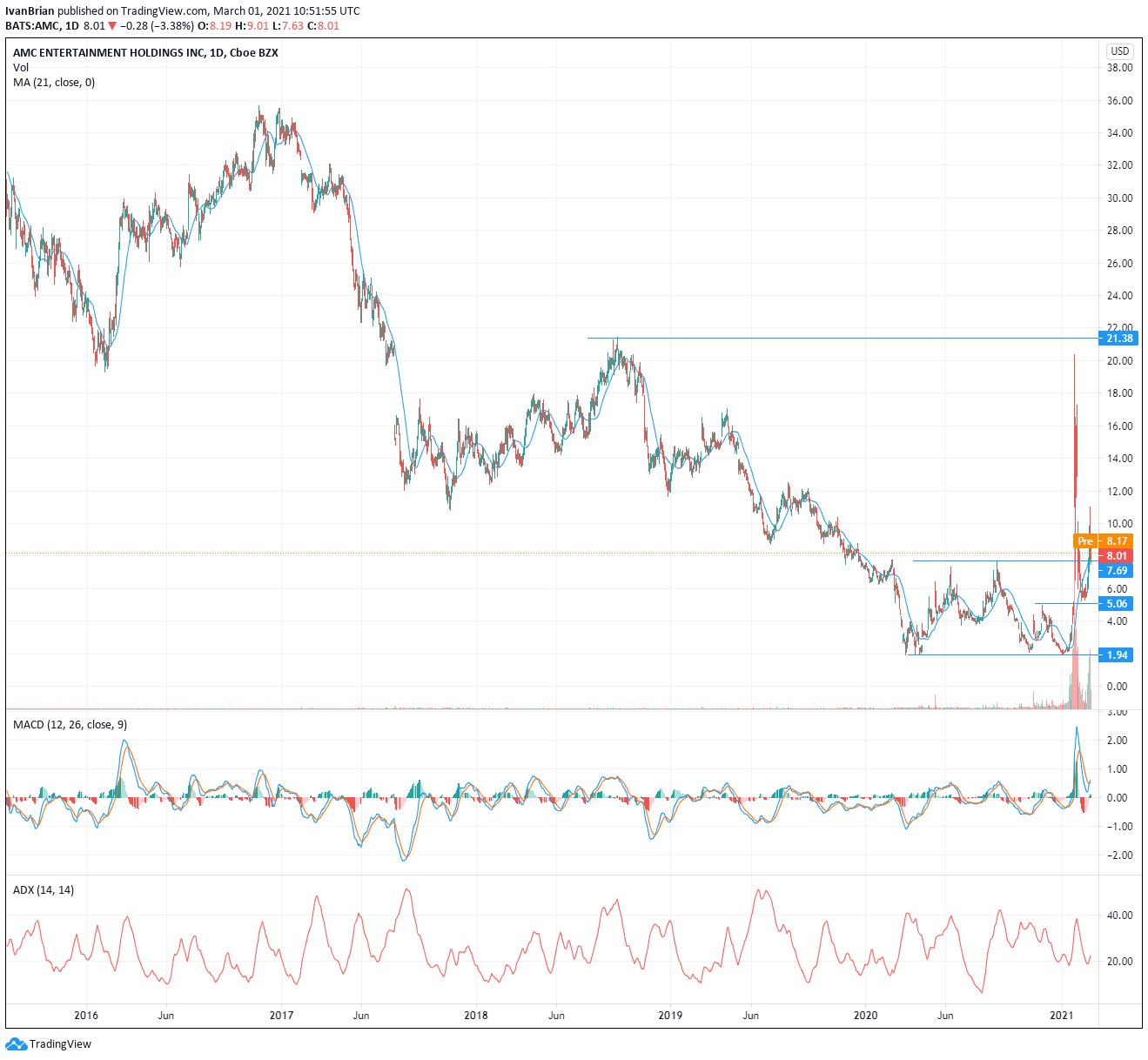This screenshot has height=1060, width=1148.
Task: Click the orange Pre 8.17 price tag
Action: [x=1102, y=541]
